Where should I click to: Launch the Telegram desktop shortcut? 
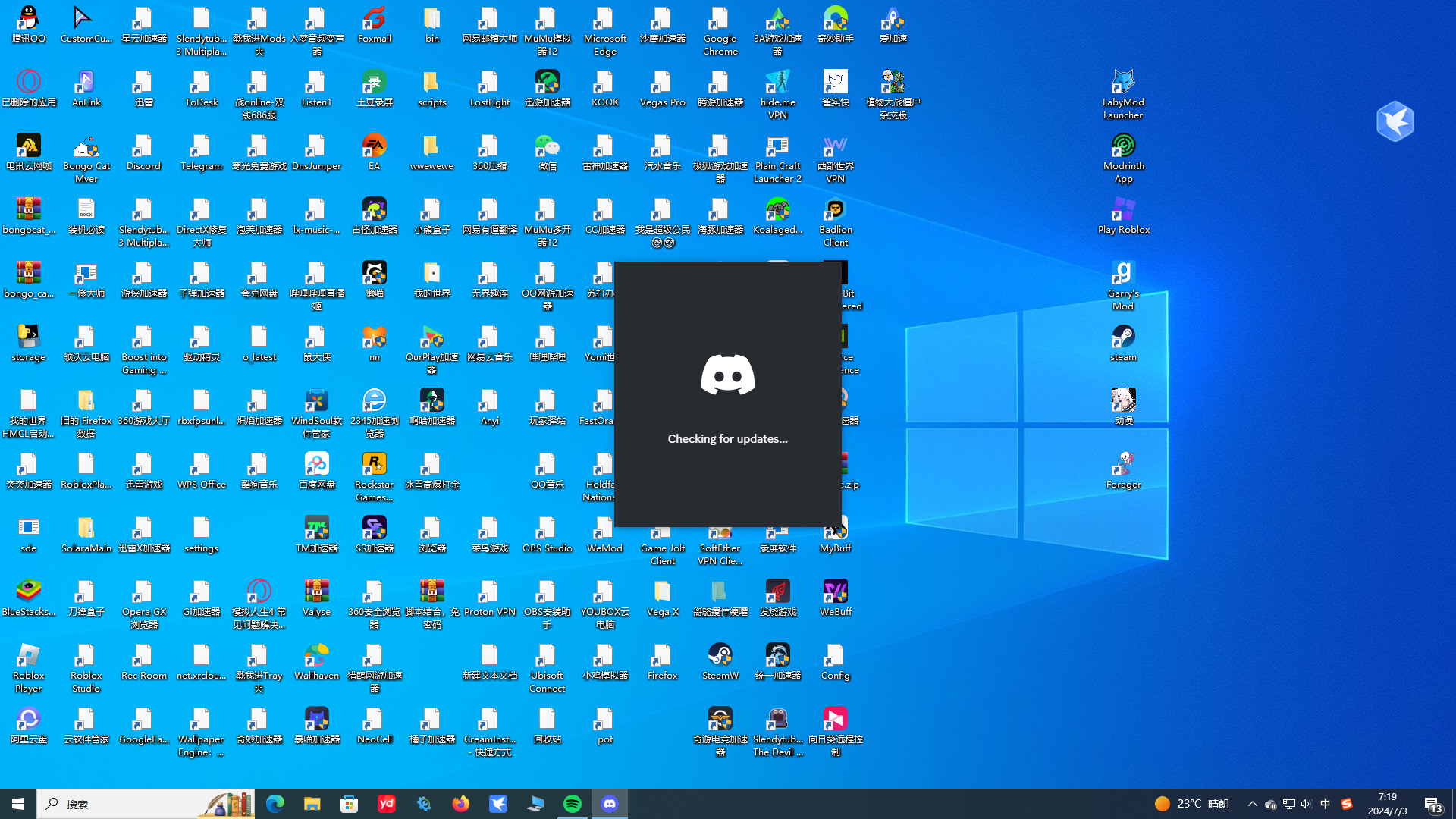(201, 152)
